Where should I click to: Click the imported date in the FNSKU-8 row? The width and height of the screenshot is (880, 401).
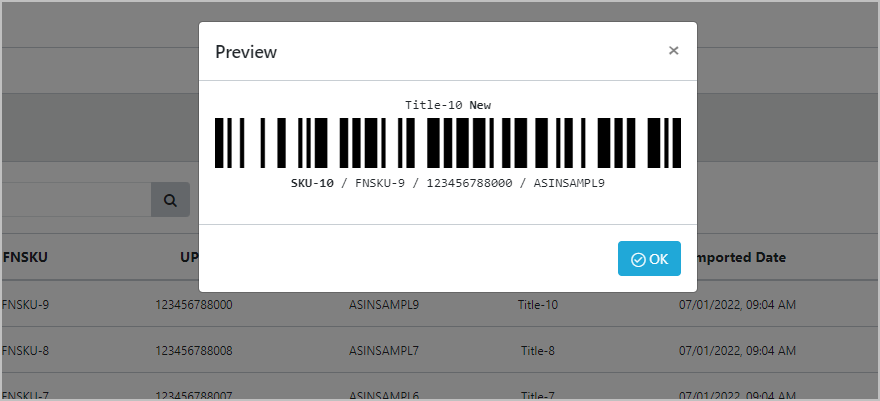pos(737,351)
